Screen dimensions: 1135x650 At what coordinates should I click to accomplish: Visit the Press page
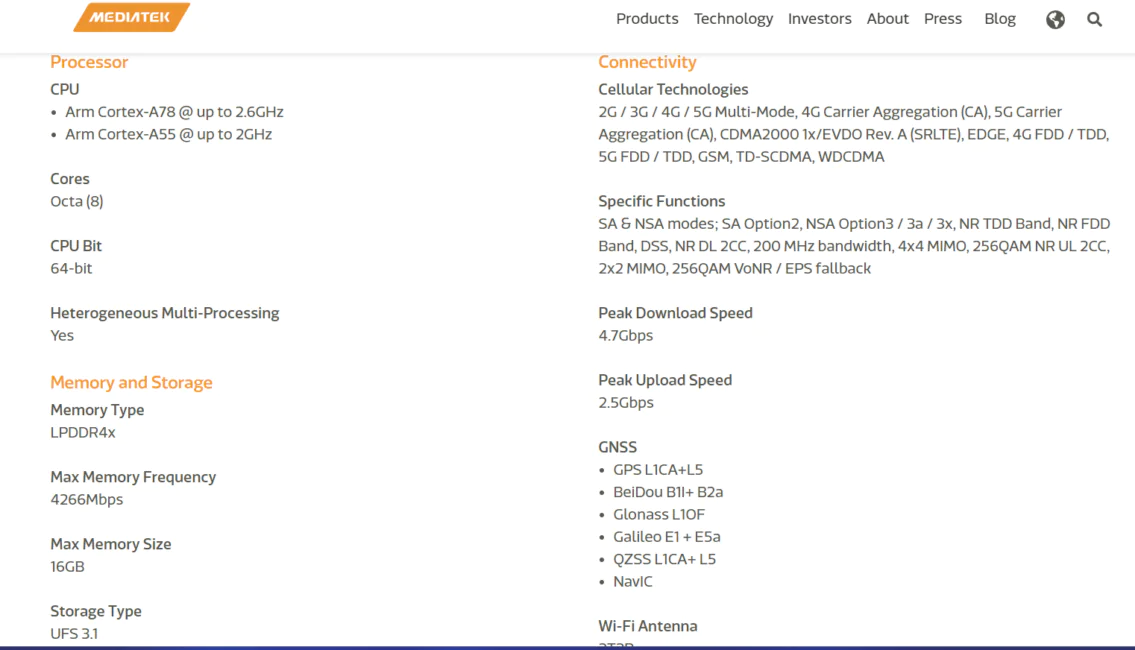[x=942, y=19]
